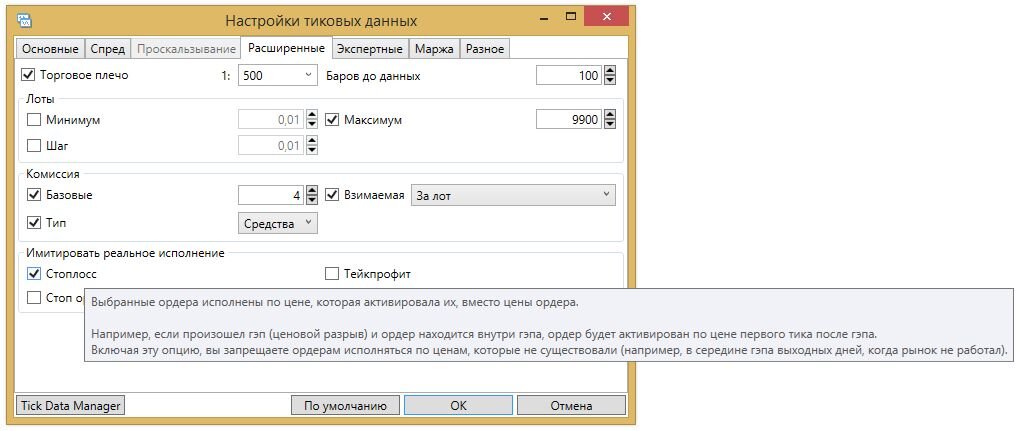The height and width of the screenshot is (431, 1031).
Task: Close the dialog with the red X
Action: click(x=606, y=17)
